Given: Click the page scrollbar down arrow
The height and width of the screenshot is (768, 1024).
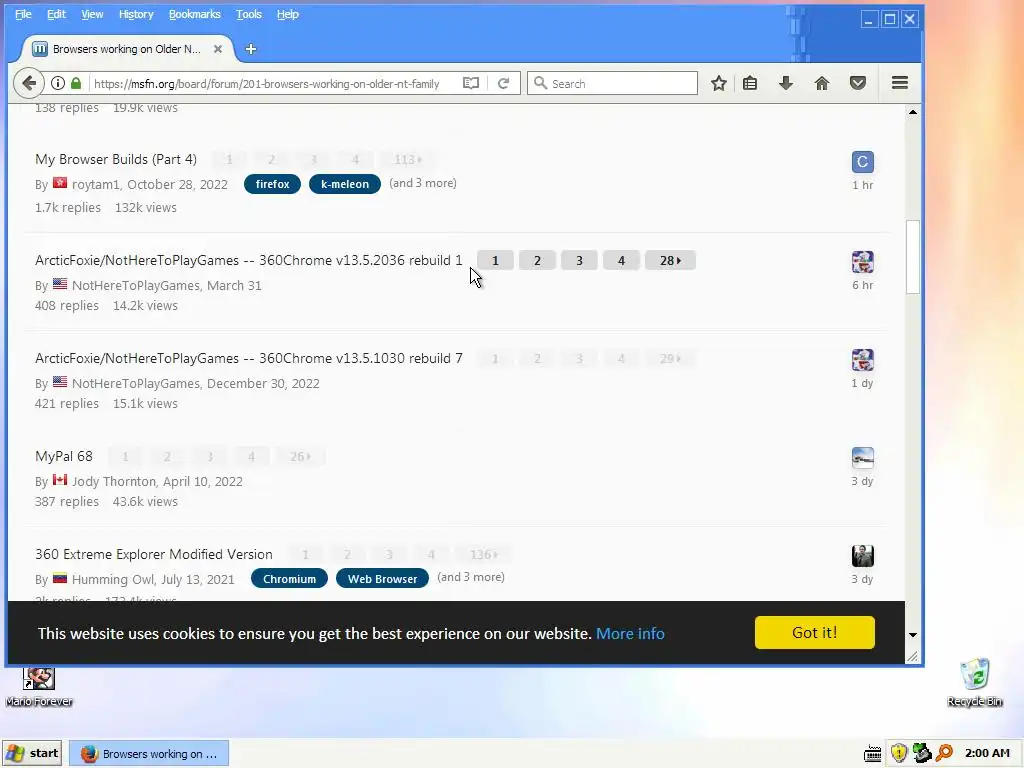Looking at the screenshot, I should 913,634.
